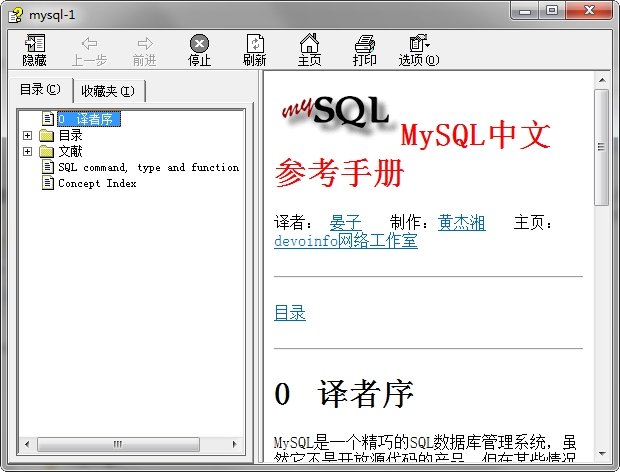Click the content pane vertical scrollbar thumb
Screen dimensions: 620x472
coord(602,147)
